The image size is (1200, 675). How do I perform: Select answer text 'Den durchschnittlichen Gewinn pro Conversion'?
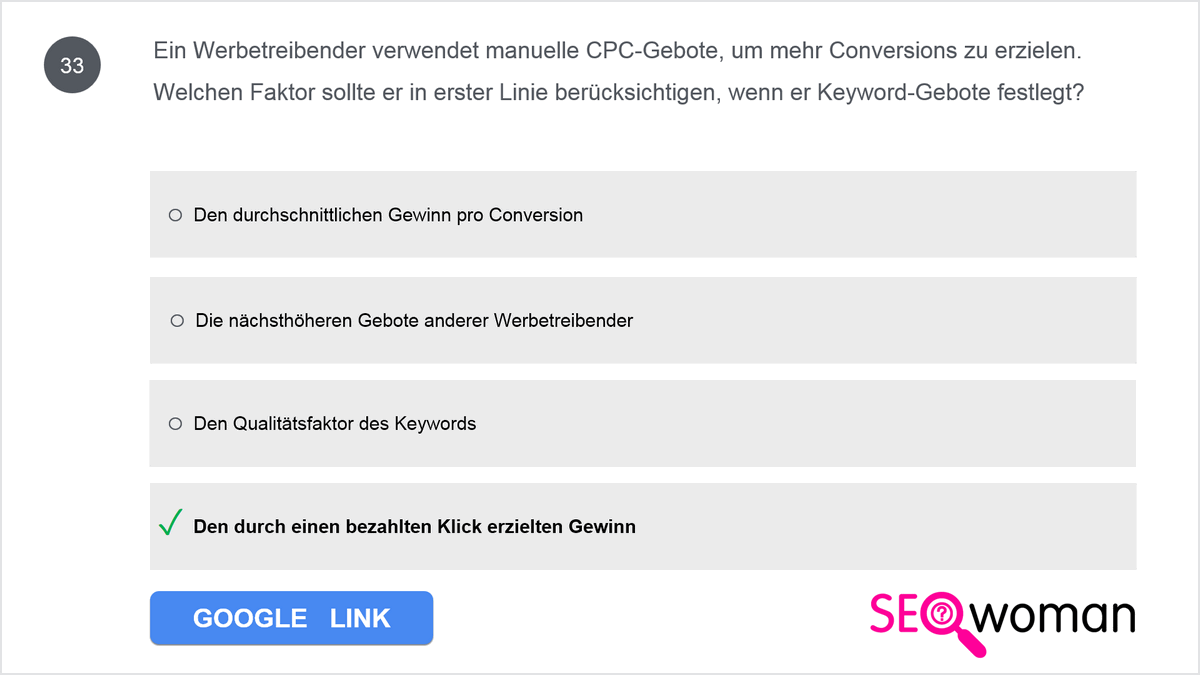[388, 215]
